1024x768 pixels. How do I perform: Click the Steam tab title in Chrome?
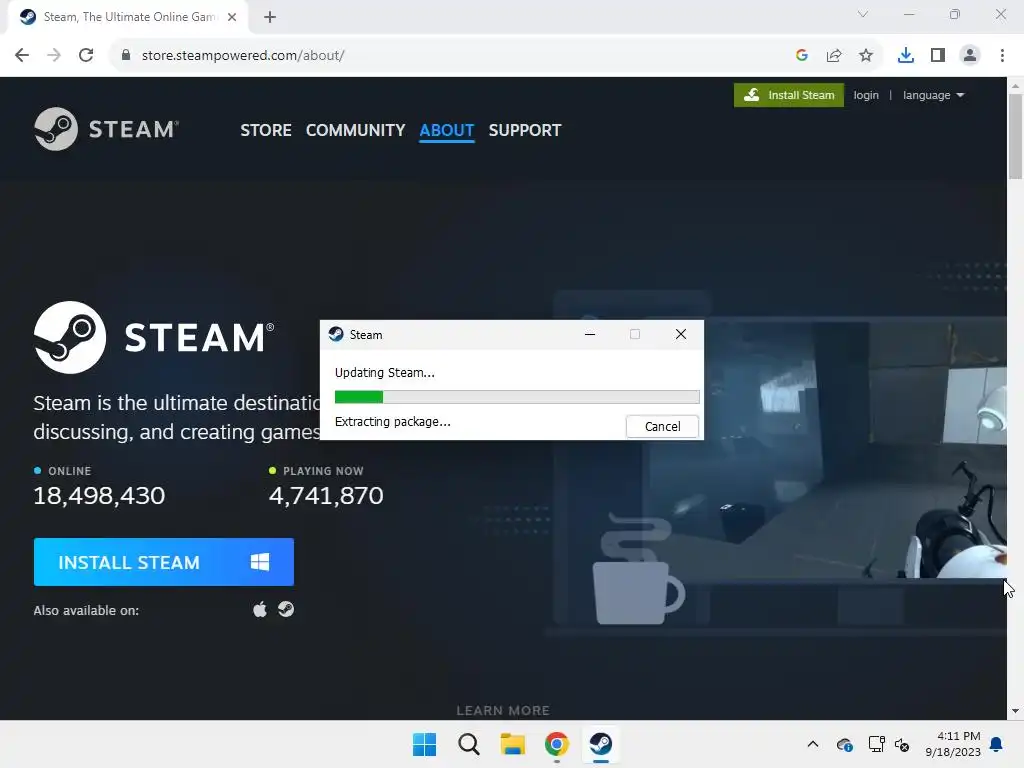pyautogui.click(x=129, y=17)
